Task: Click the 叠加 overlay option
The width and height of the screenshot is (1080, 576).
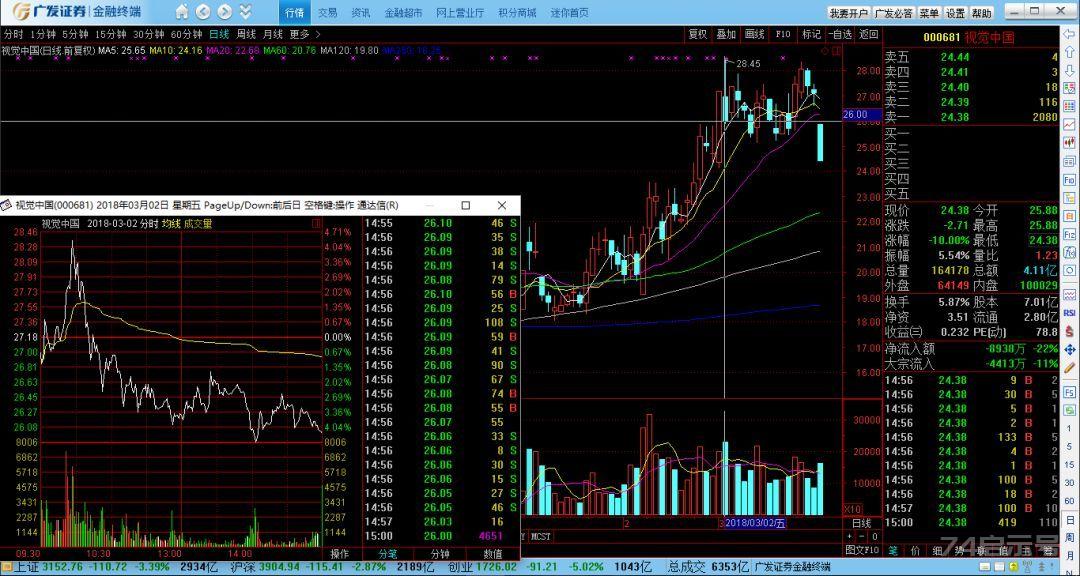Action: click(726, 34)
